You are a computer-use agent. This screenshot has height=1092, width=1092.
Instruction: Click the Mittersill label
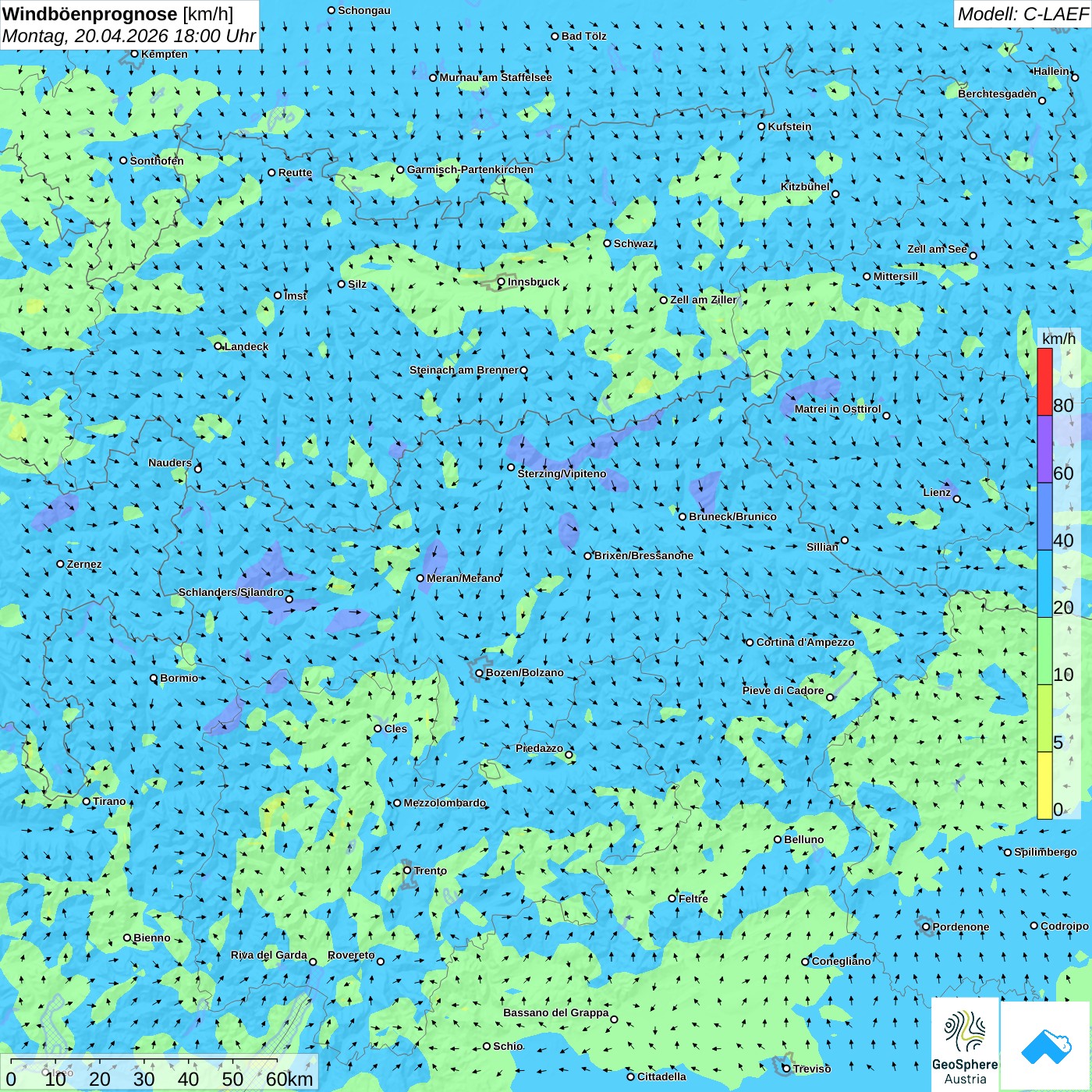click(895, 276)
